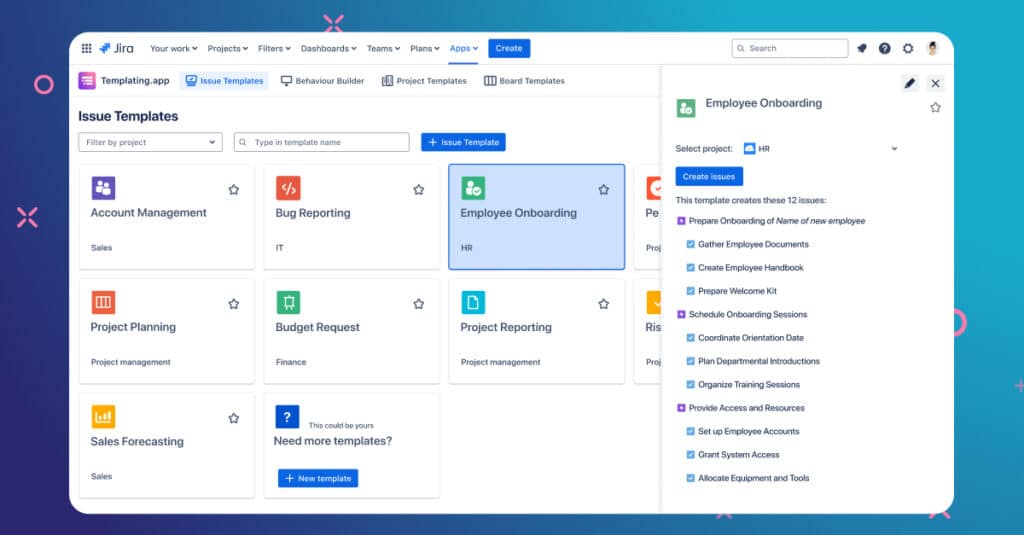Click the Employee Onboarding card icon
This screenshot has height=535, width=1024.
473,188
